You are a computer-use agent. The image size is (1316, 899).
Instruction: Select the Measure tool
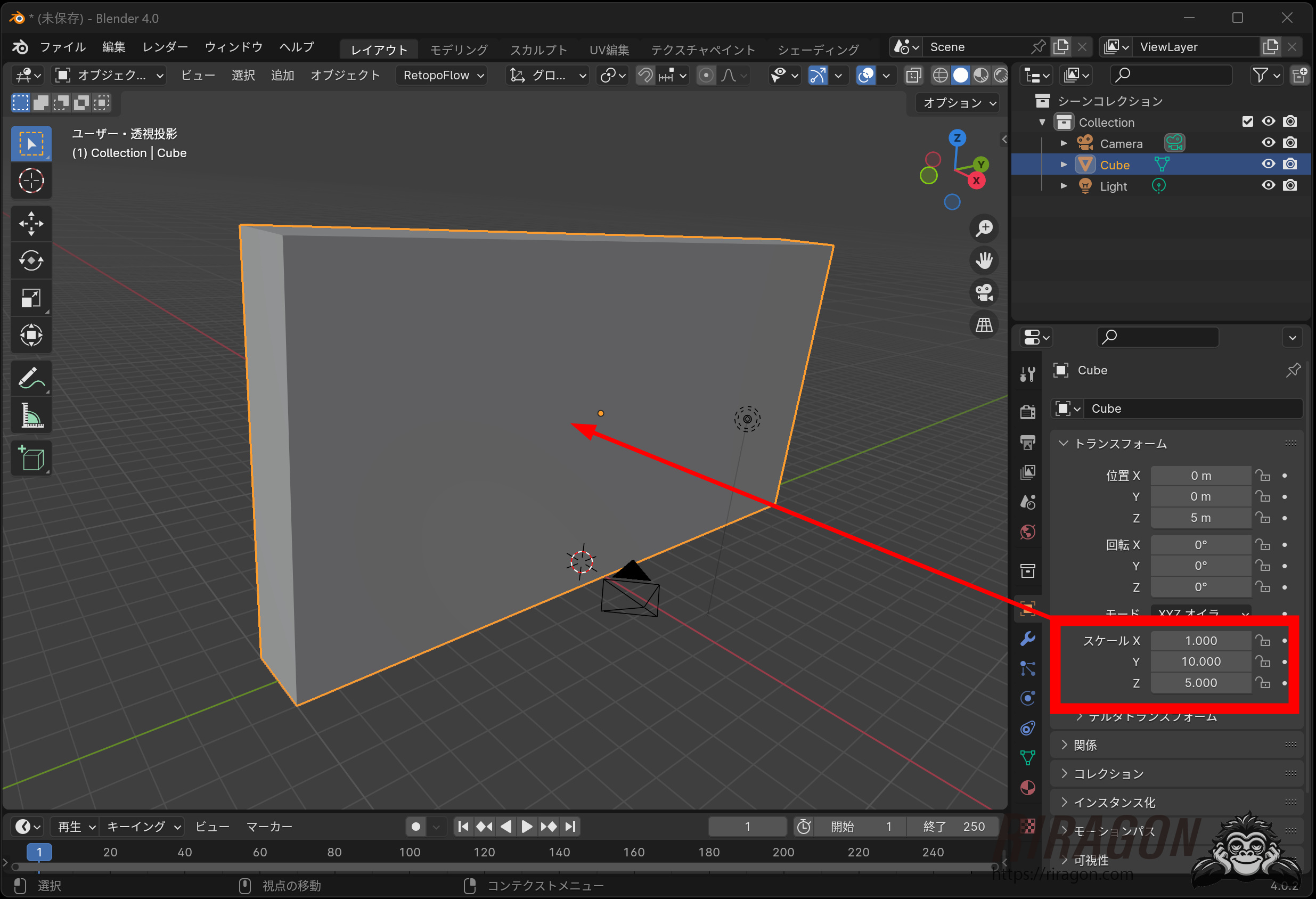click(31, 415)
